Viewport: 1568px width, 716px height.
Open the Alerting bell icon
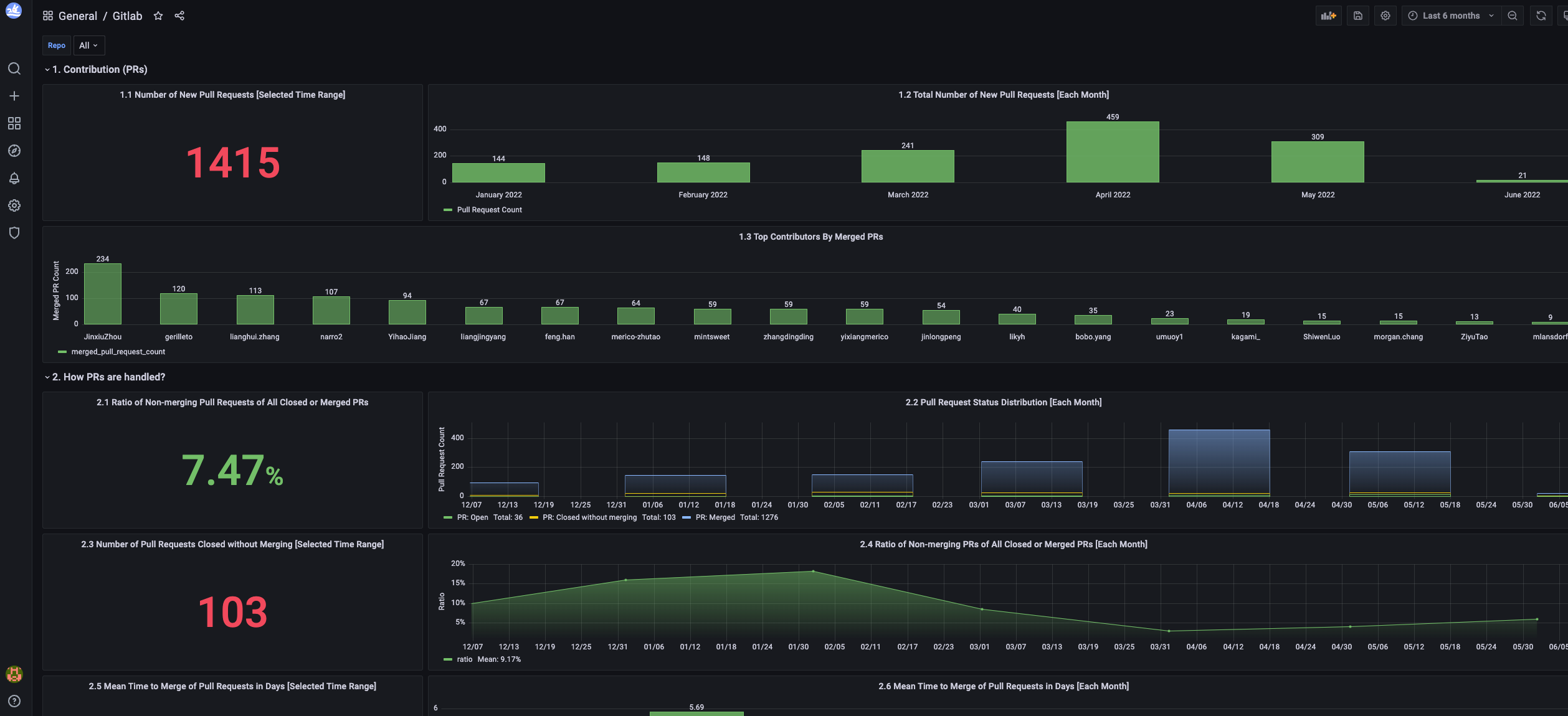tap(14, 178)
